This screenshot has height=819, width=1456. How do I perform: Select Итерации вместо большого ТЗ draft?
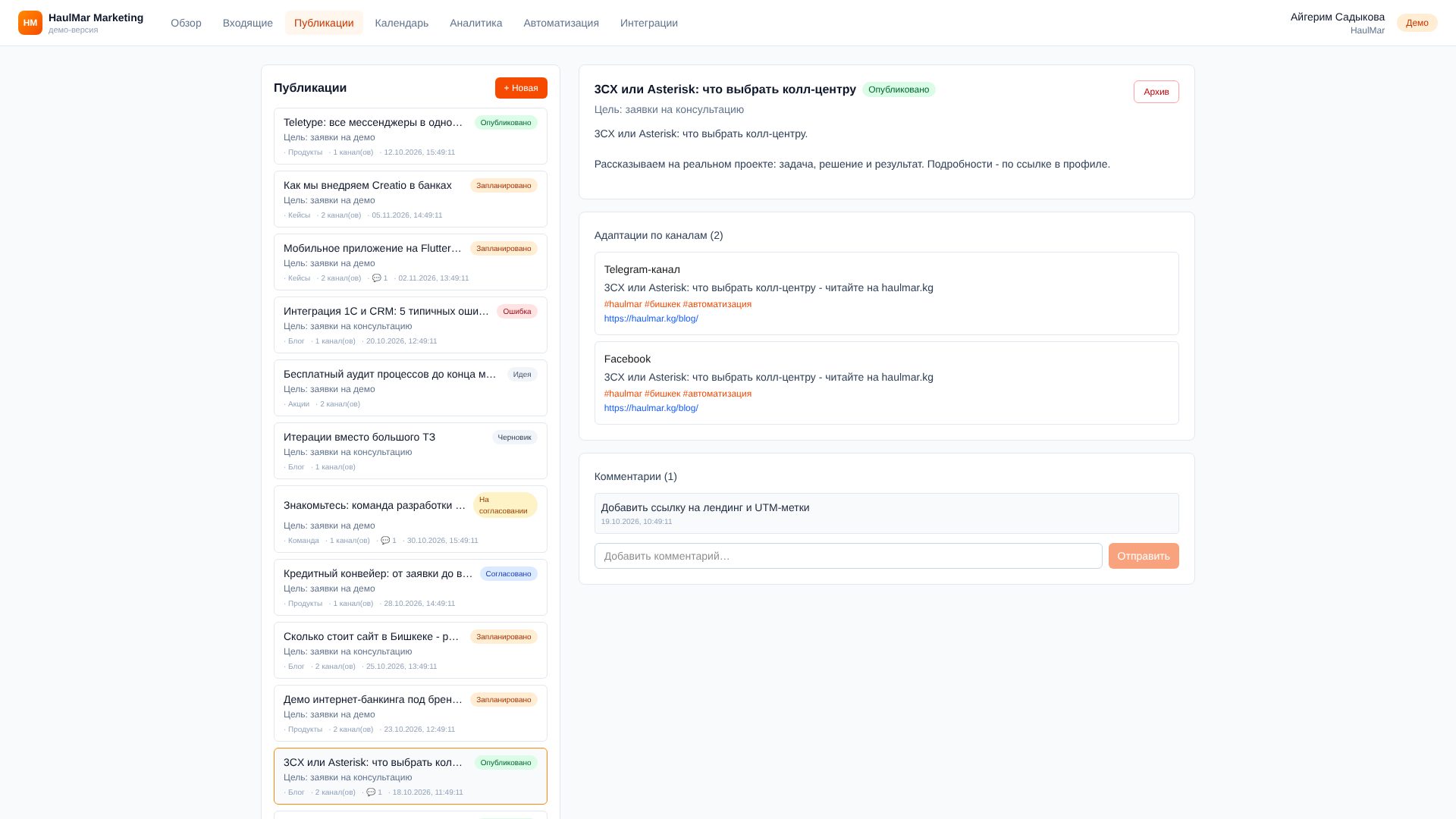[410, 451]
